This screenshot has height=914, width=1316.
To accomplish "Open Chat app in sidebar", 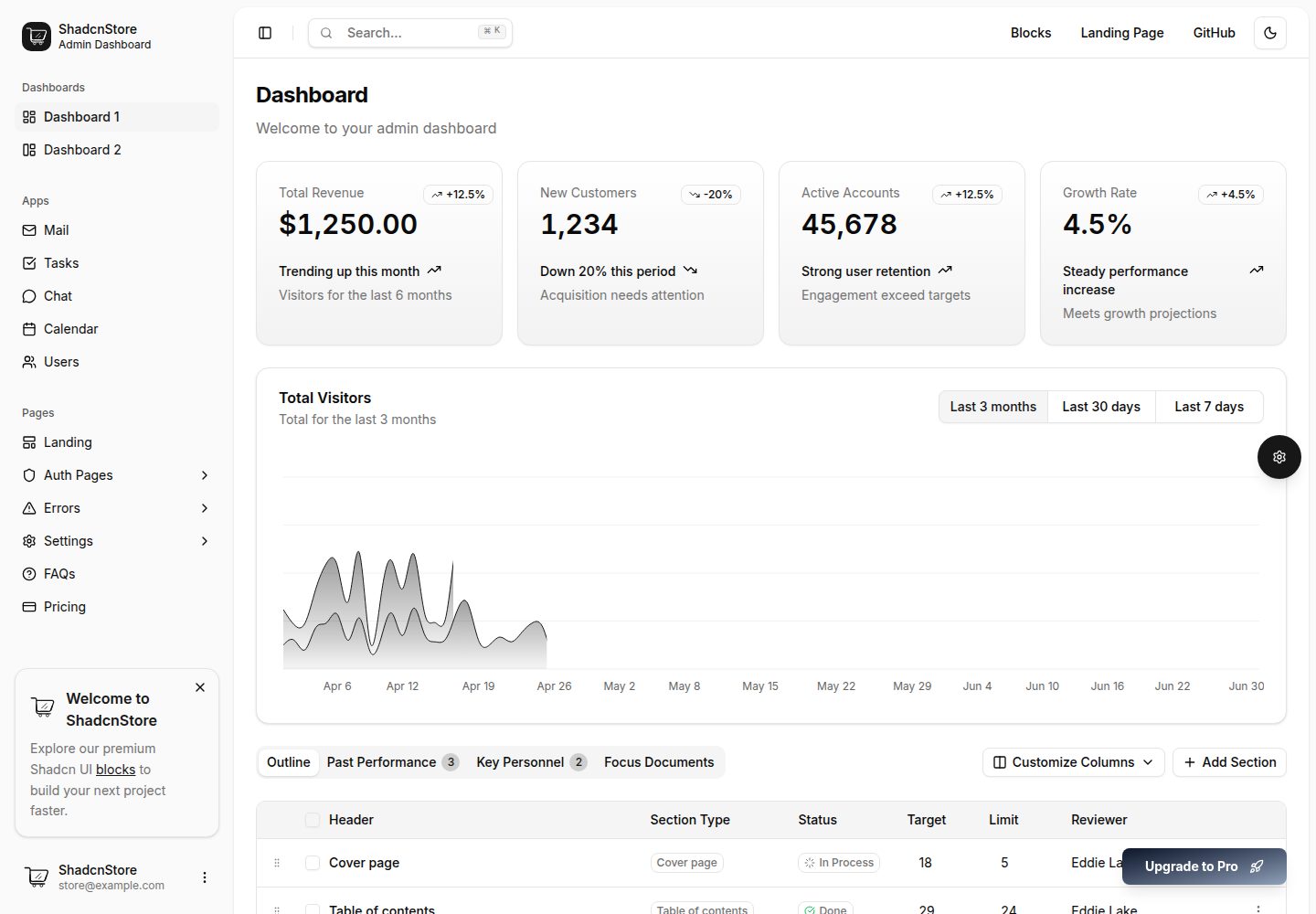I will [x=117, y=296].
